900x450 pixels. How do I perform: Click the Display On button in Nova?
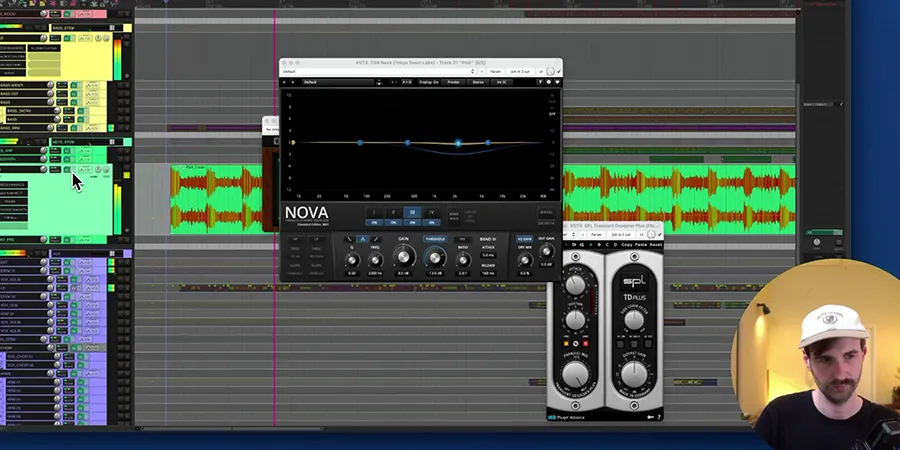point(429,82)
